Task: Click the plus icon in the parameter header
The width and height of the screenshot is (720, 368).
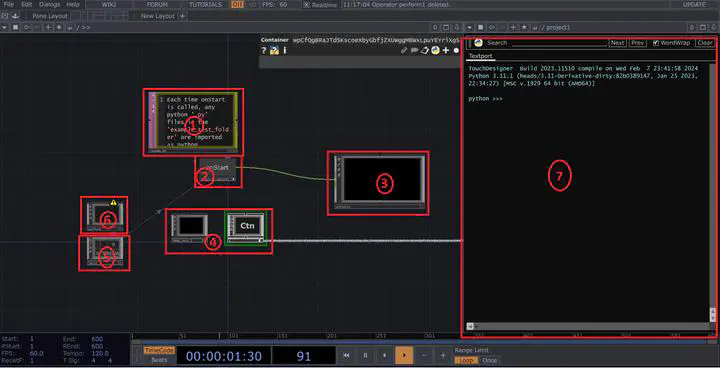Action: coord(445,51)
